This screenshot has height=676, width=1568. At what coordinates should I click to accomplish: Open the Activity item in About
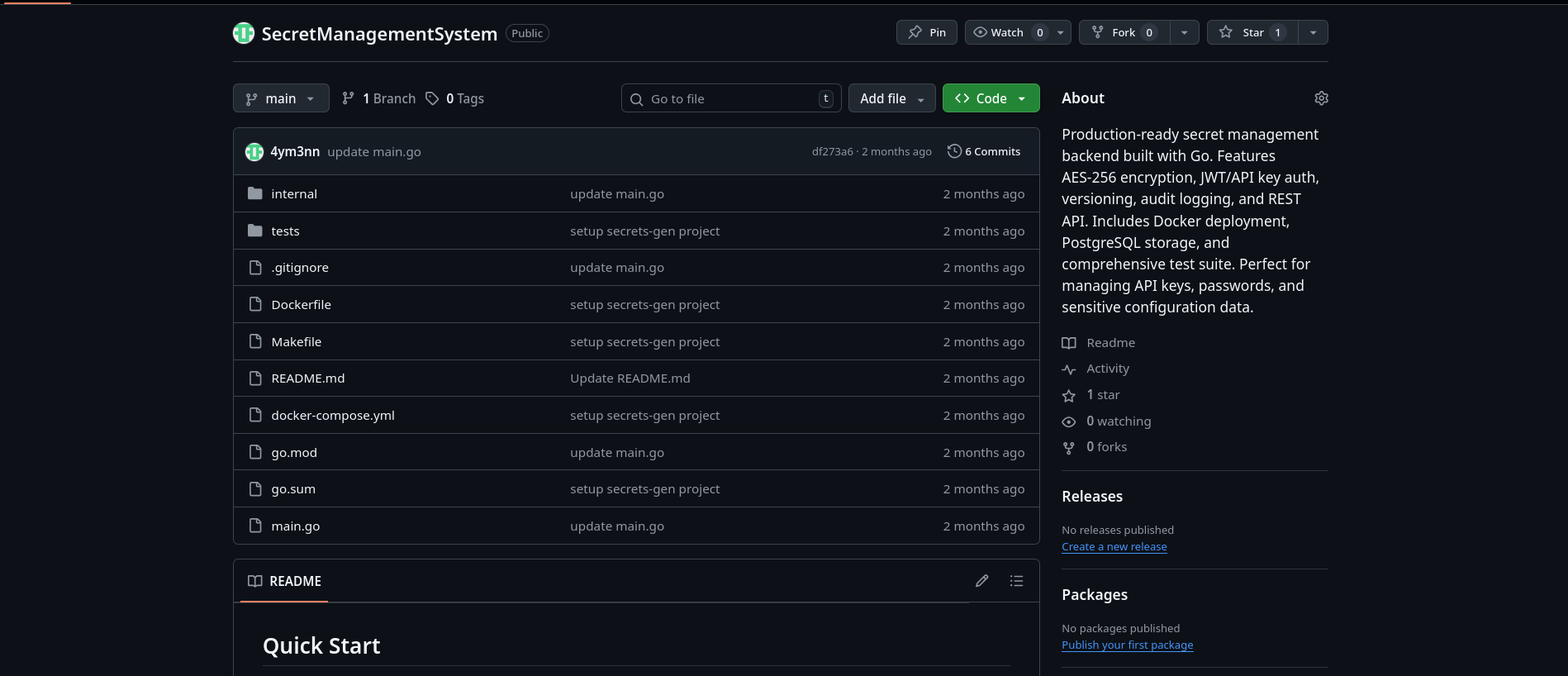tap(1107, 369)
